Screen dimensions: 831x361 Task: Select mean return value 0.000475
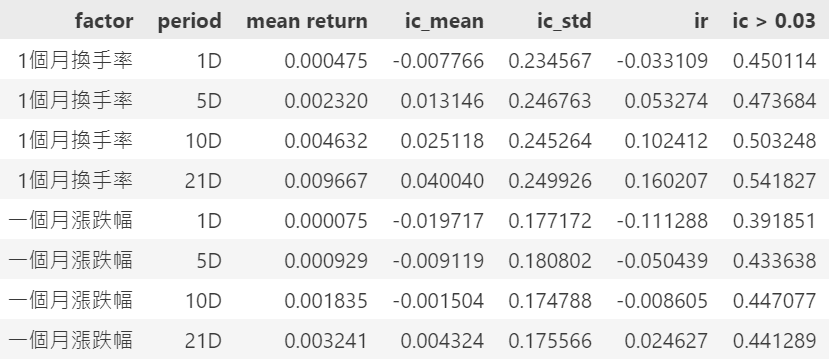tap(326, 61)
